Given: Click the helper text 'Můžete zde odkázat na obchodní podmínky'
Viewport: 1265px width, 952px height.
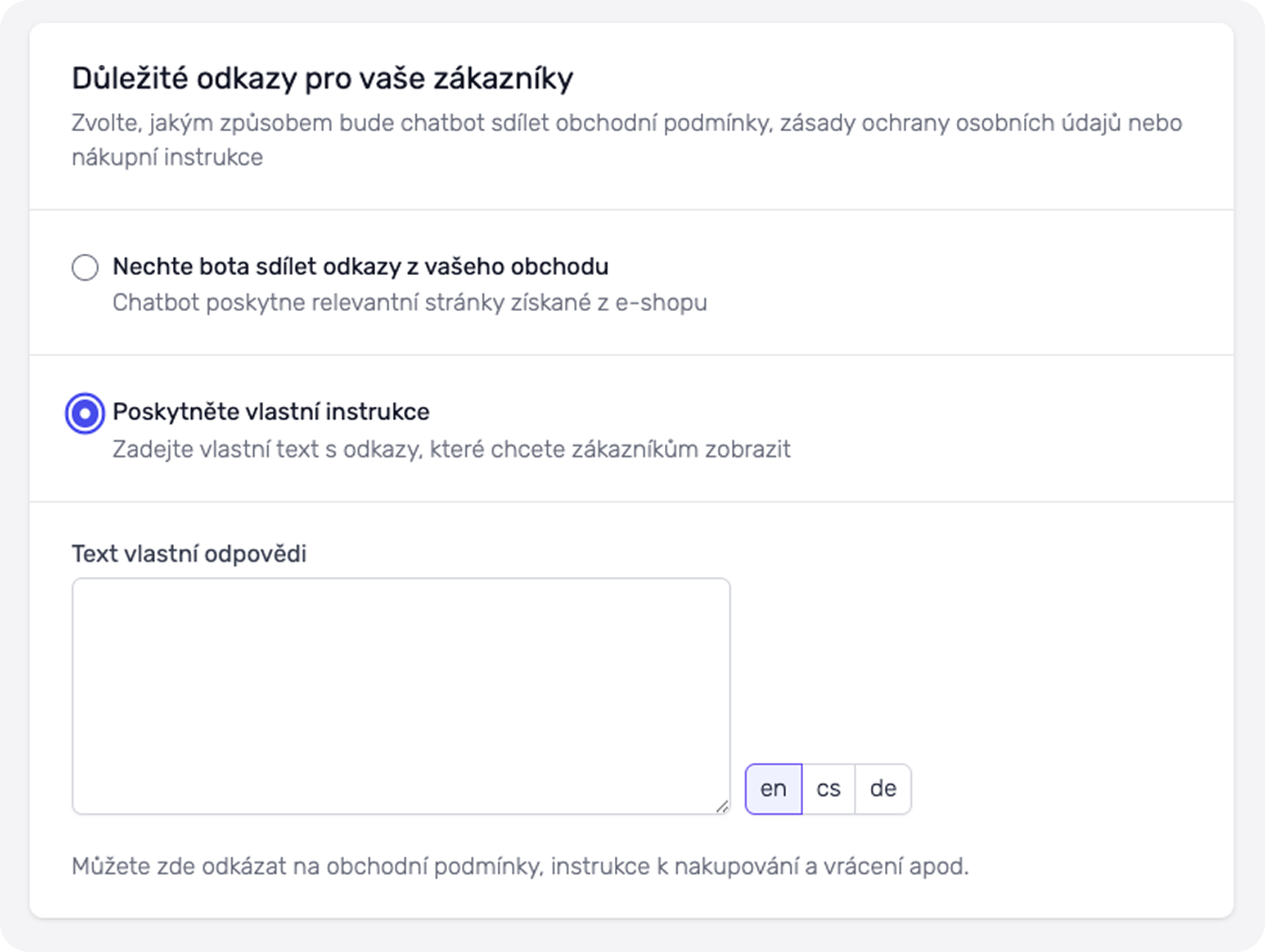Looking at the screenshot, I should coord(520,866).
